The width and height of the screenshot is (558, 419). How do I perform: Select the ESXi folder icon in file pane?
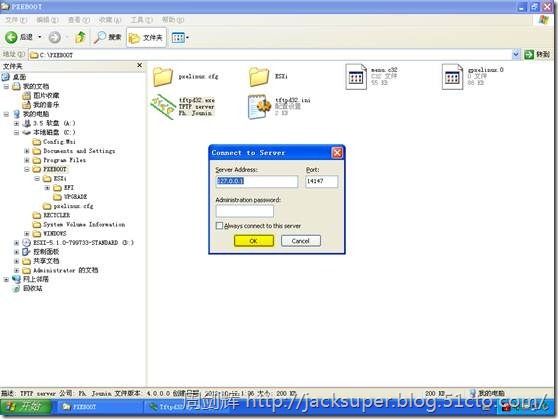tap(259, 76)
